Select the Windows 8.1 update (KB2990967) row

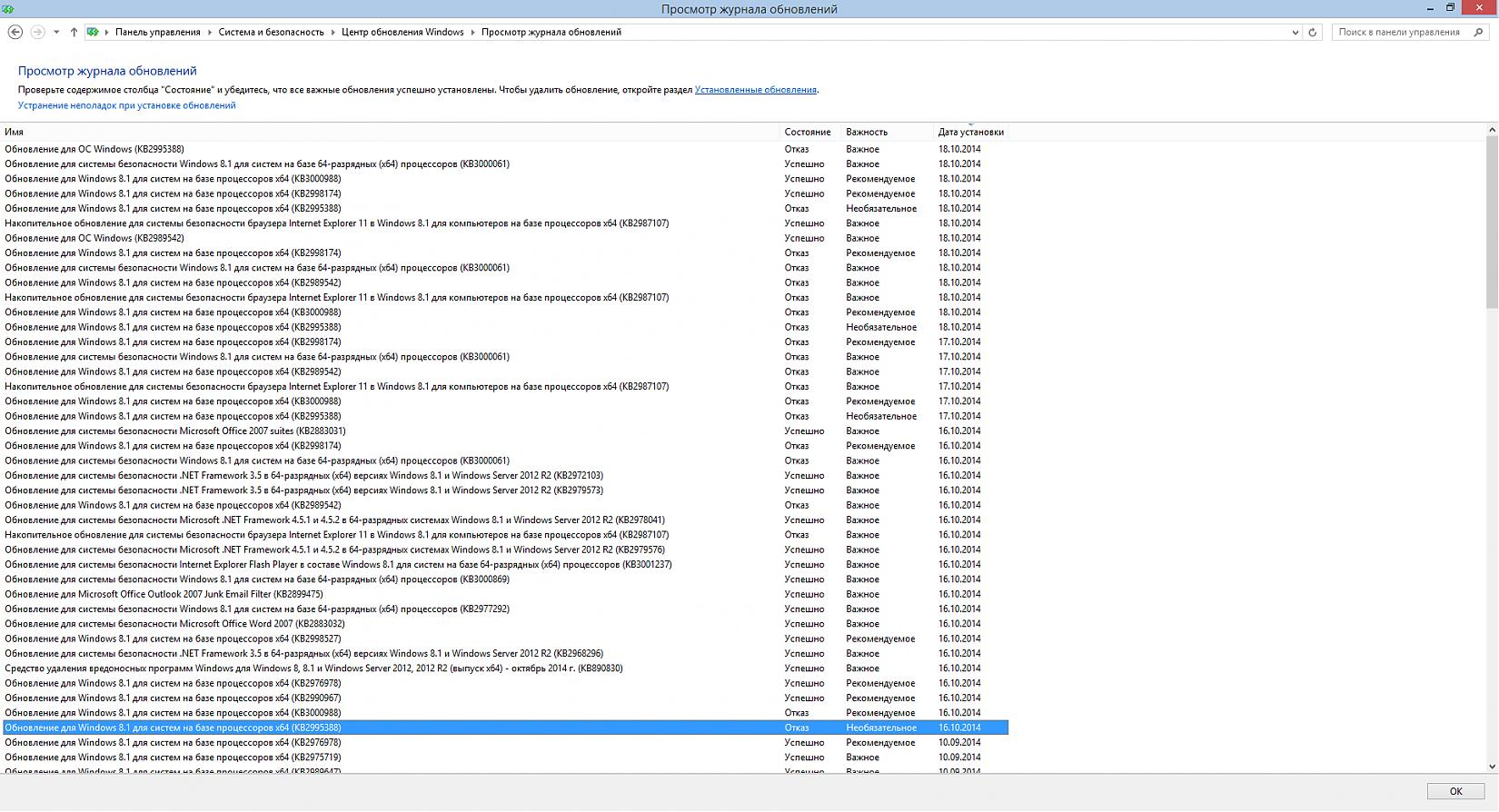tap(505, 698)
